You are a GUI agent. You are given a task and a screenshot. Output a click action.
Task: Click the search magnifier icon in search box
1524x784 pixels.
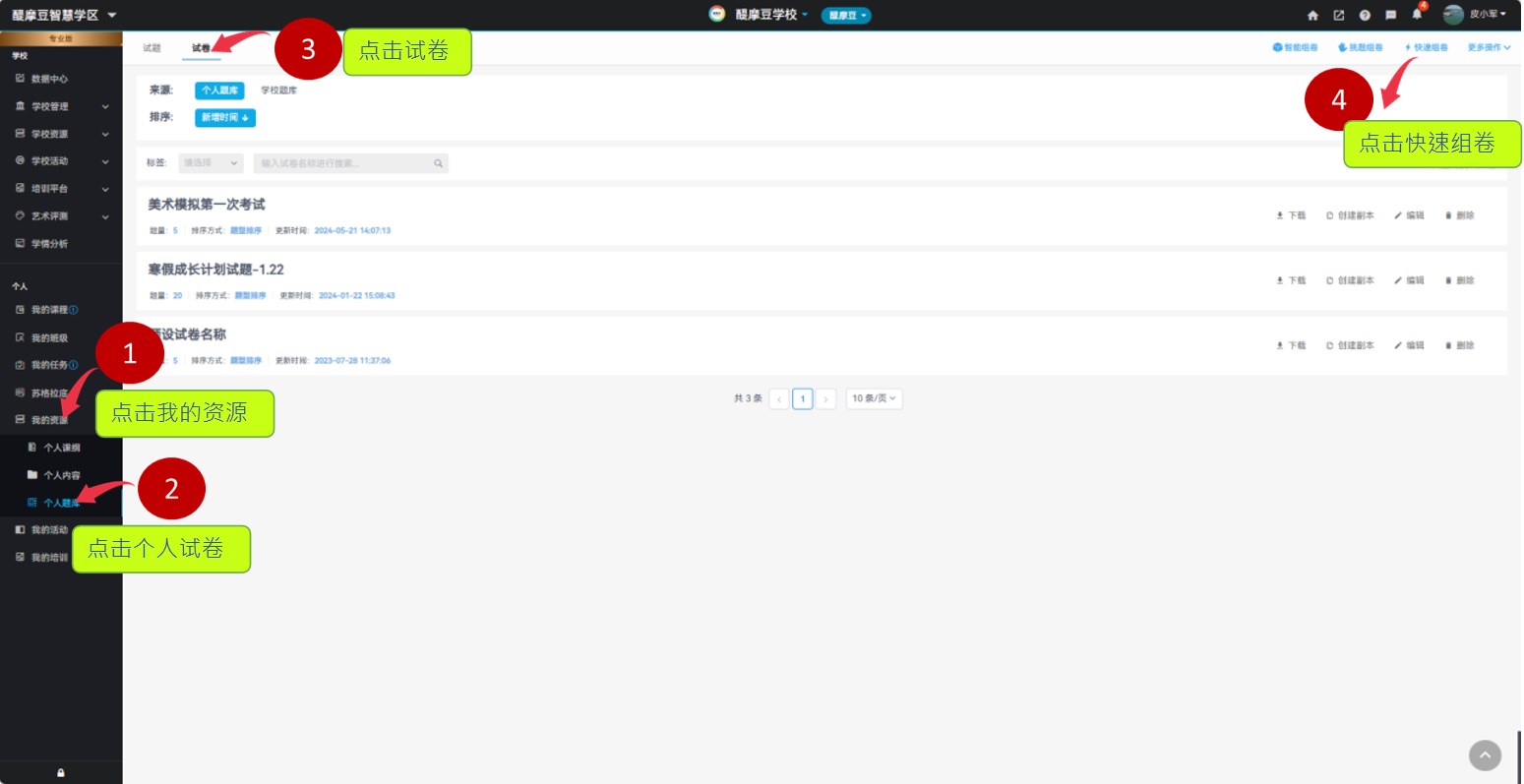[x=438, y=163]
